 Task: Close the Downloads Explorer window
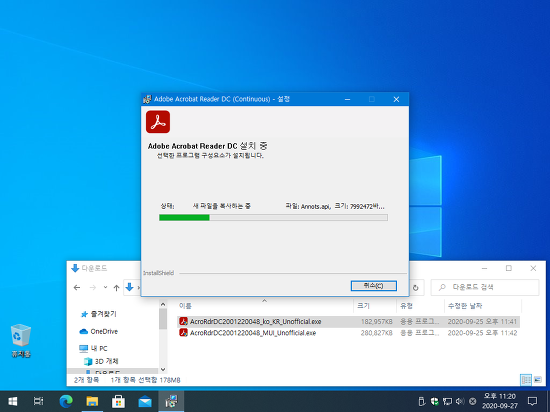point(533,269)
